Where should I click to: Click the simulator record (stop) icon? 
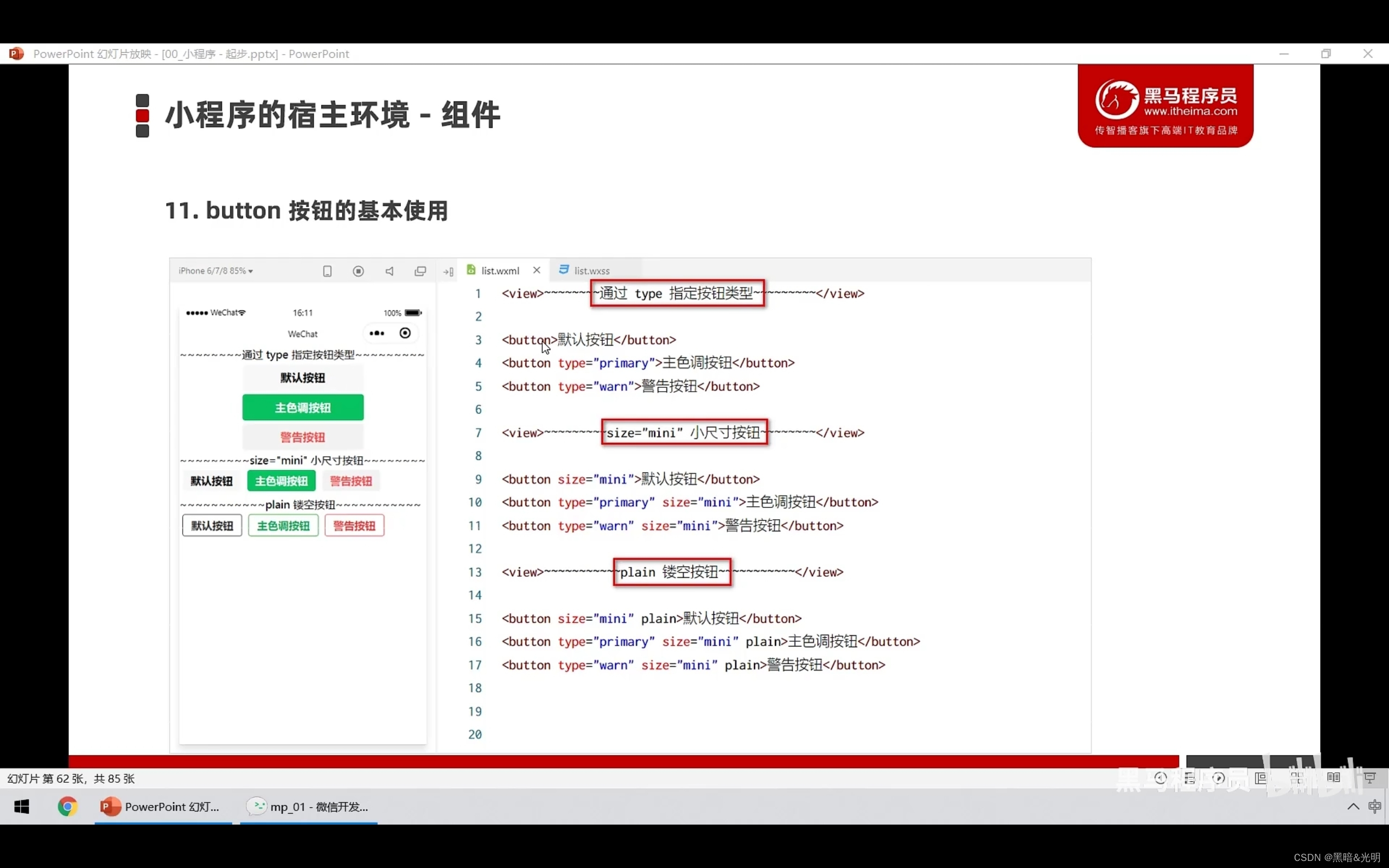(358, 271)
